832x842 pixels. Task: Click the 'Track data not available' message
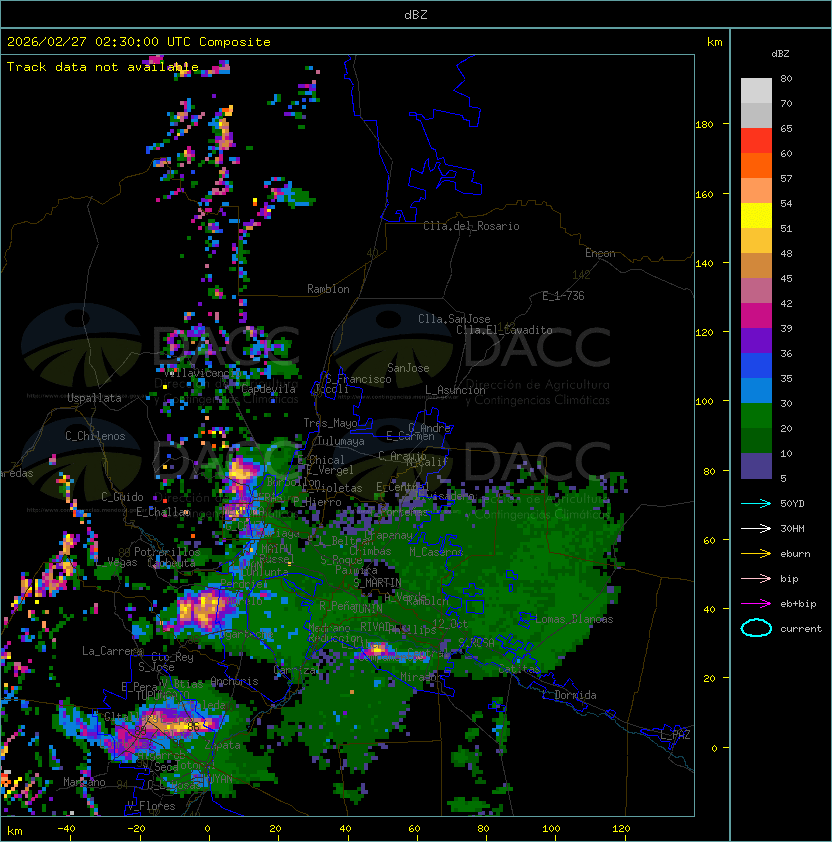[103, 67]
